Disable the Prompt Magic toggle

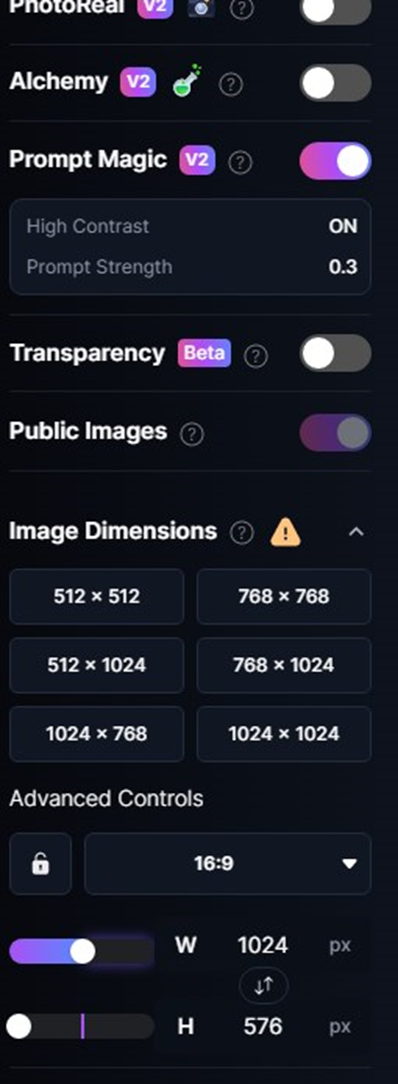tap(336, 161)
